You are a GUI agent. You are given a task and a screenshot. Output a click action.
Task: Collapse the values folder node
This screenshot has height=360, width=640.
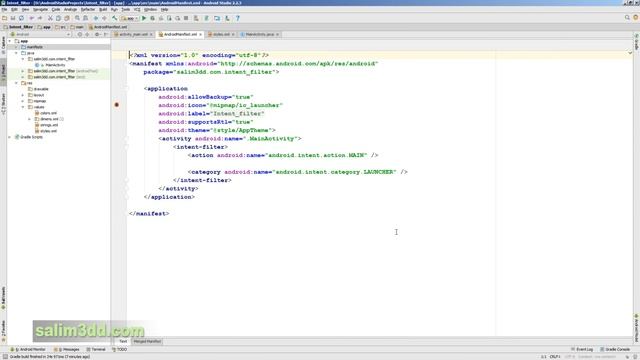click(23, 107)
